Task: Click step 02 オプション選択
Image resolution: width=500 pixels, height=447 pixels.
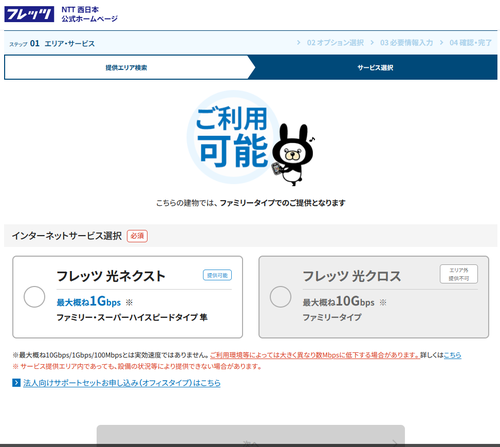Action: click(x=335, y=43)
